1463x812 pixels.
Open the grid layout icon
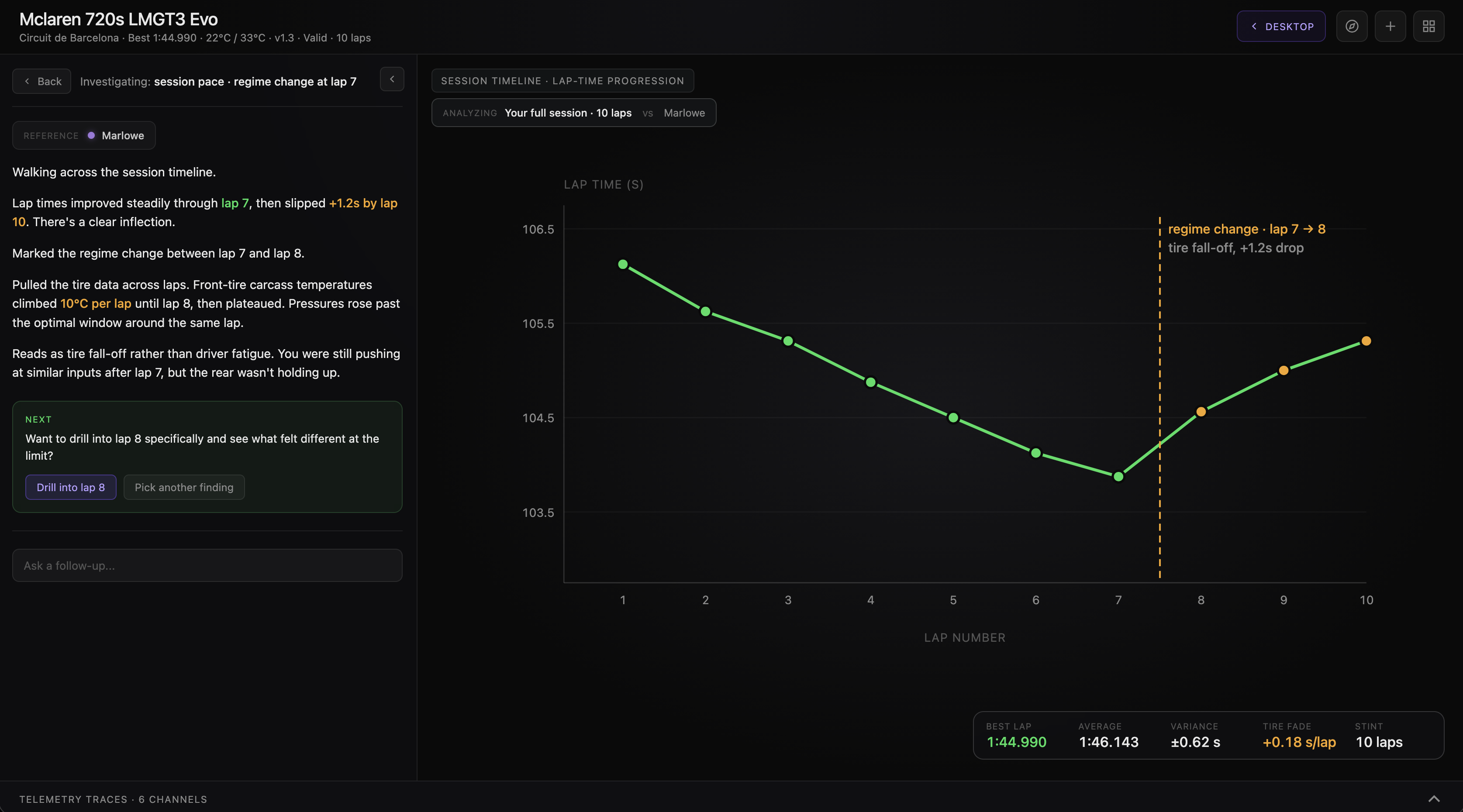click(x=1429, y=26)
